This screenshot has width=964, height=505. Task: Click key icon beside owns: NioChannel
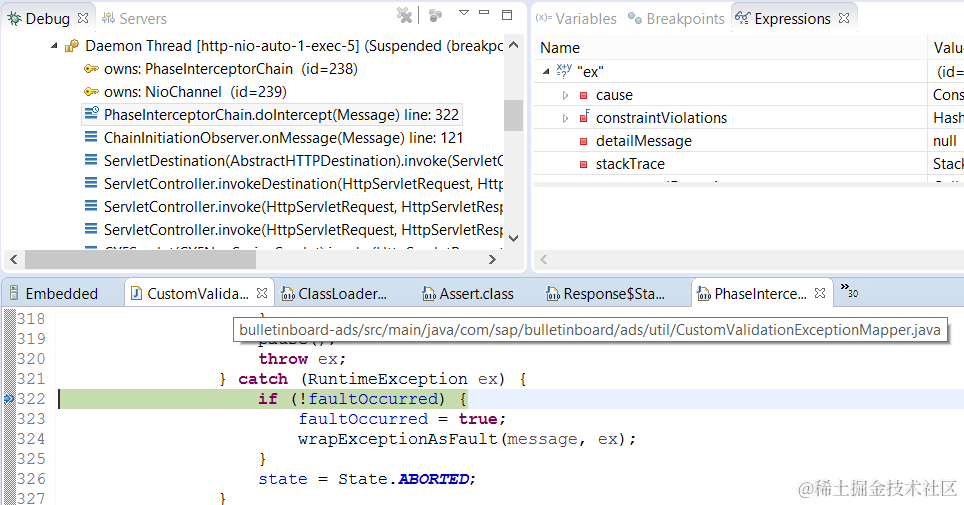coord(91,92)
